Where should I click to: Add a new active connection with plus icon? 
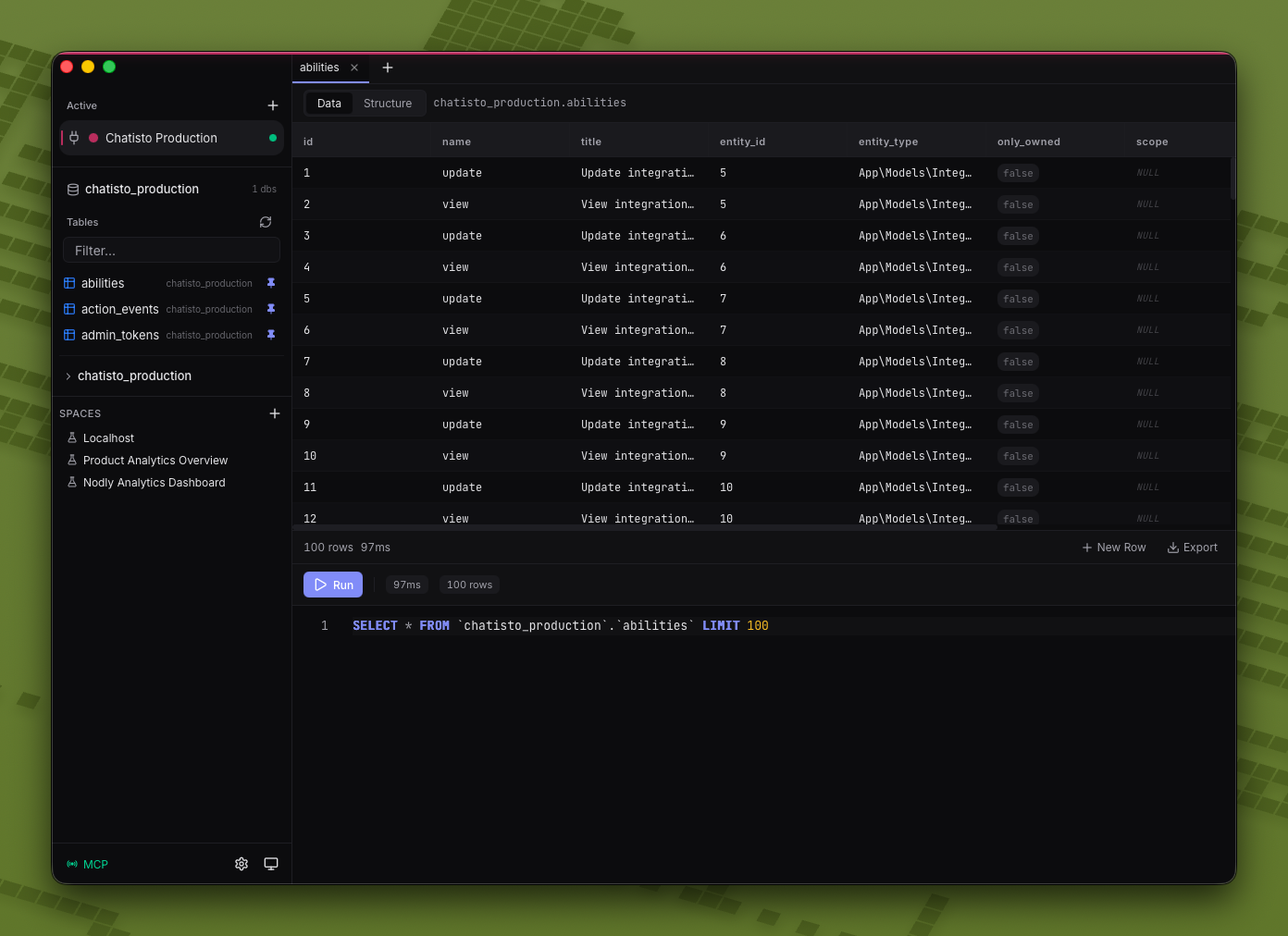(x=273, y=105)
